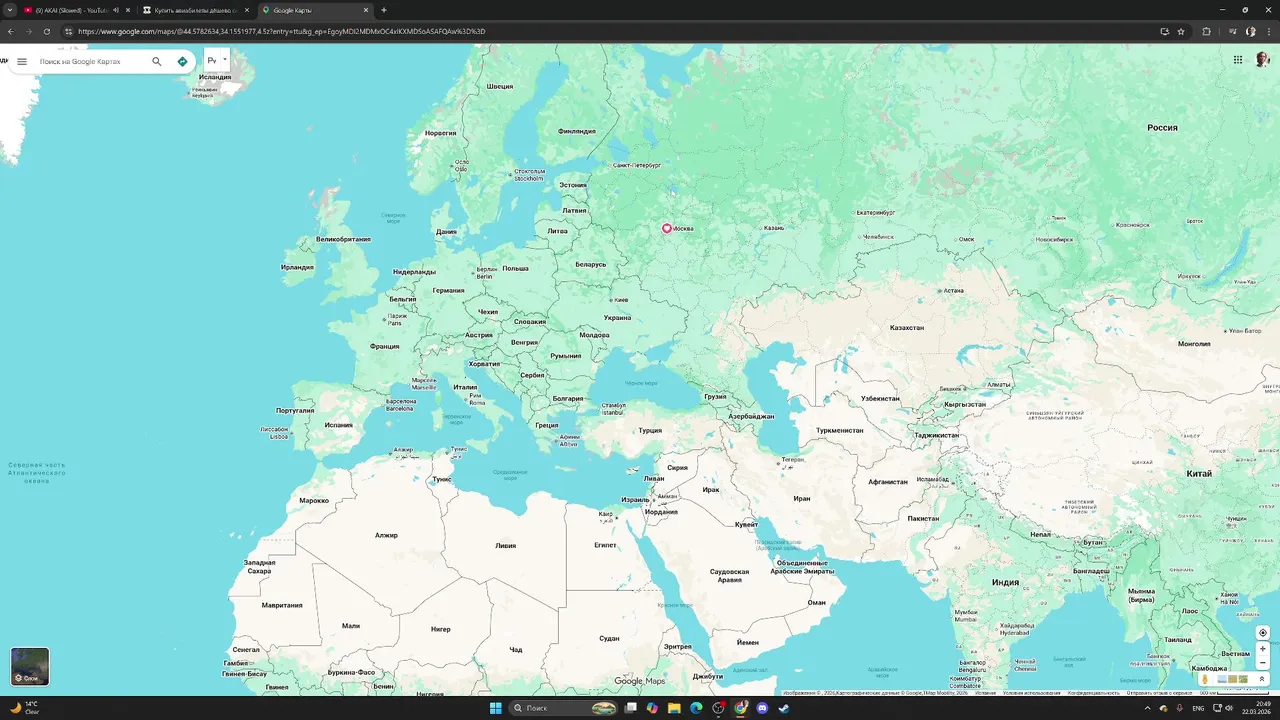Zoom out with the minus button
1280x720 pixels.
[x=1263, y=662]
